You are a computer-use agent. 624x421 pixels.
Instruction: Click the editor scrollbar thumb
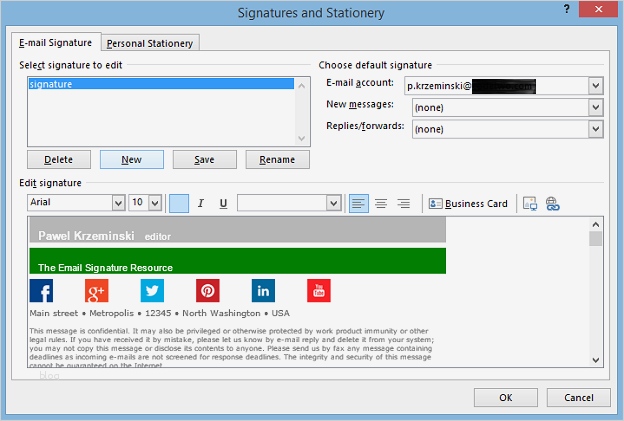pyautogui.click(x=595, y=239)
